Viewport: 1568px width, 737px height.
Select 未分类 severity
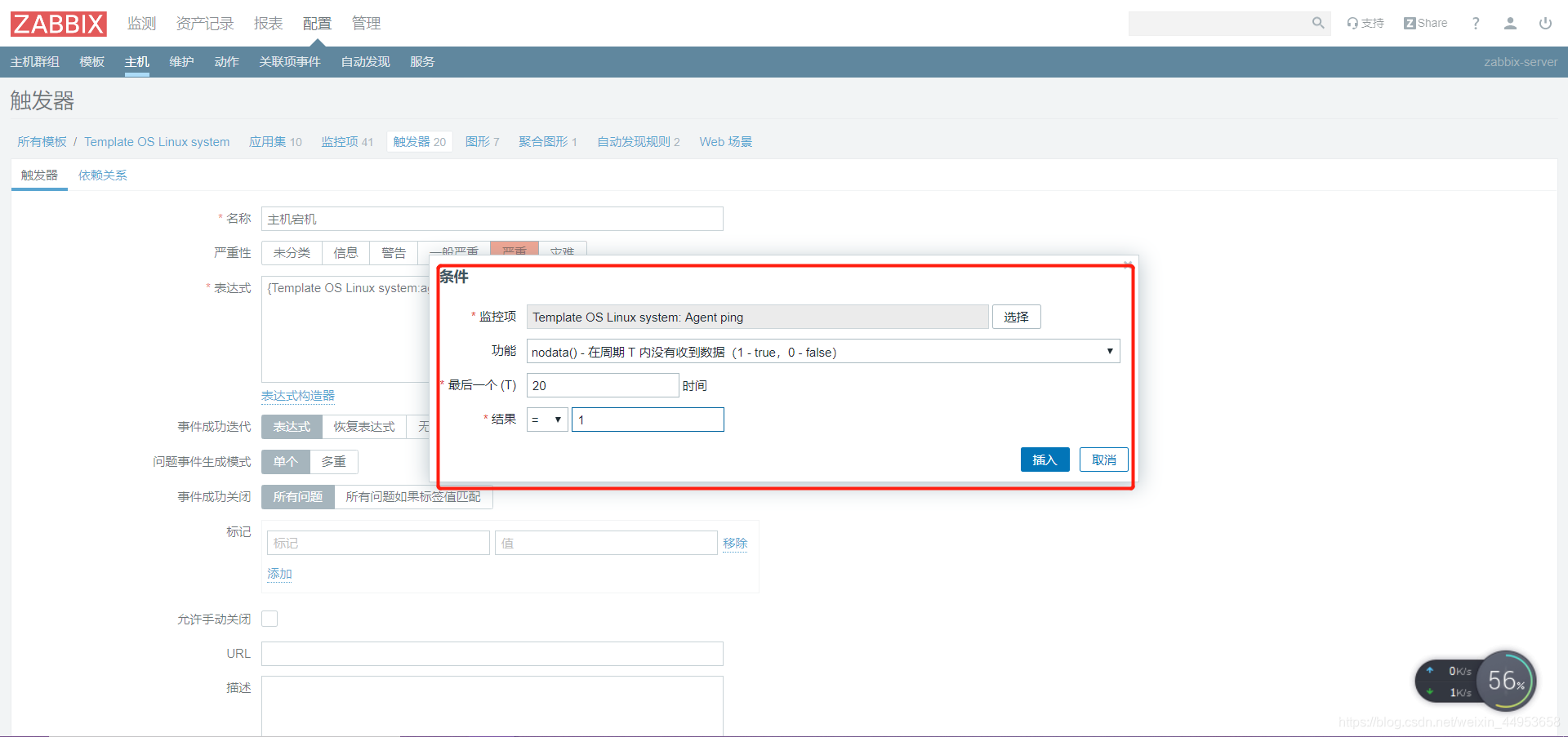point(292,253)
